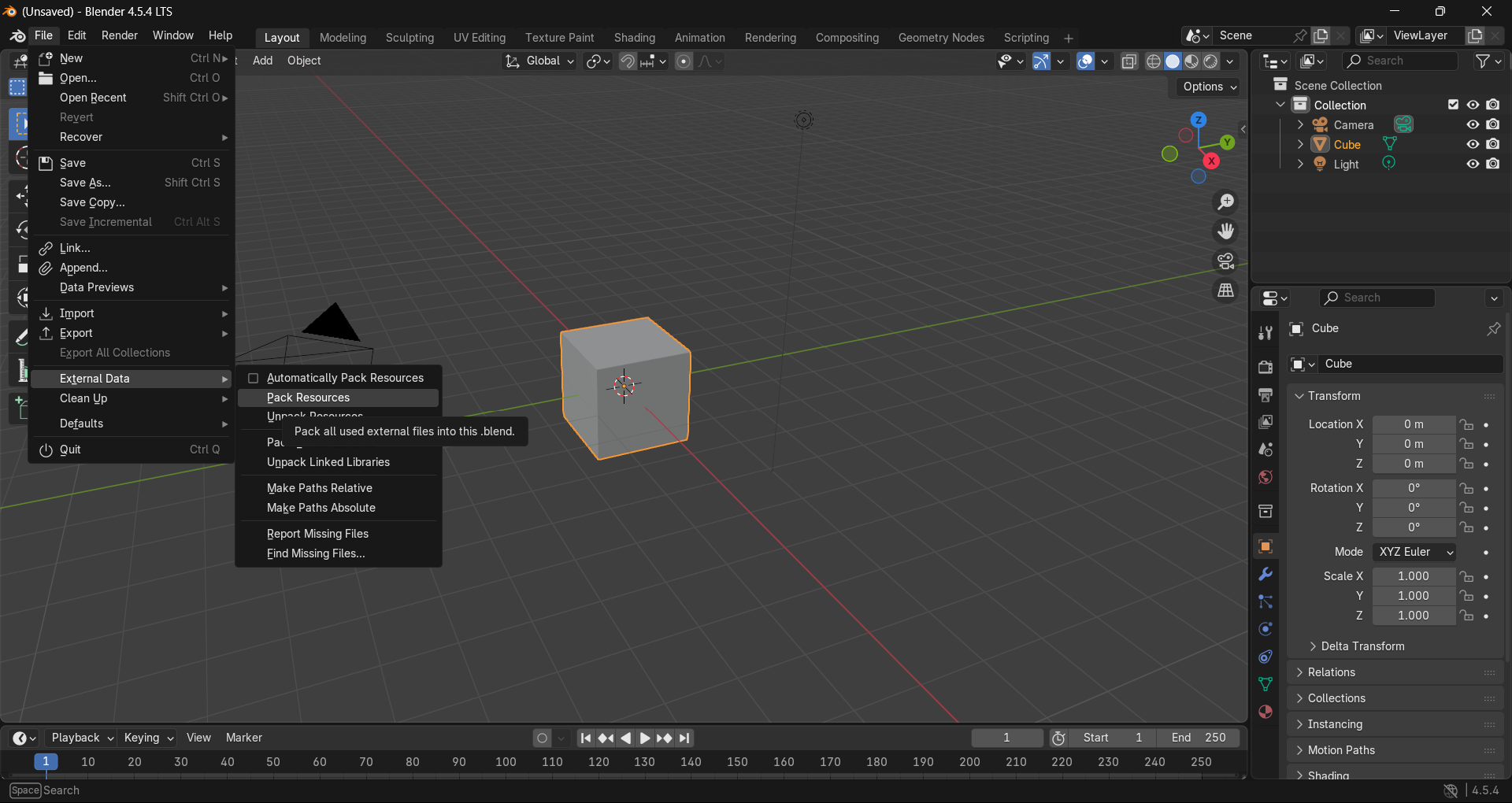Click the pan hand viewport icon
Viewport: 1512px width, 803px height.
(1225, 231)
